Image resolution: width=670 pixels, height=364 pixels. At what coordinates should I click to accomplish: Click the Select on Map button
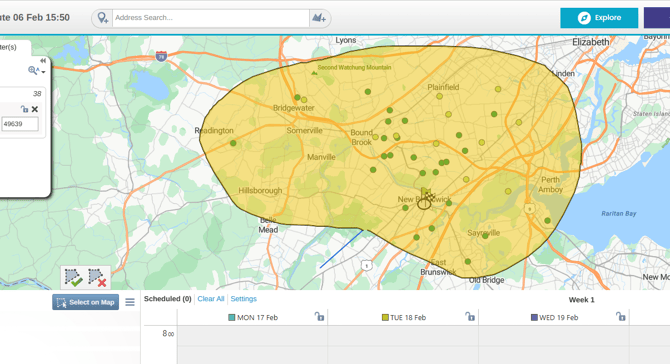click(x=85, y=302)
